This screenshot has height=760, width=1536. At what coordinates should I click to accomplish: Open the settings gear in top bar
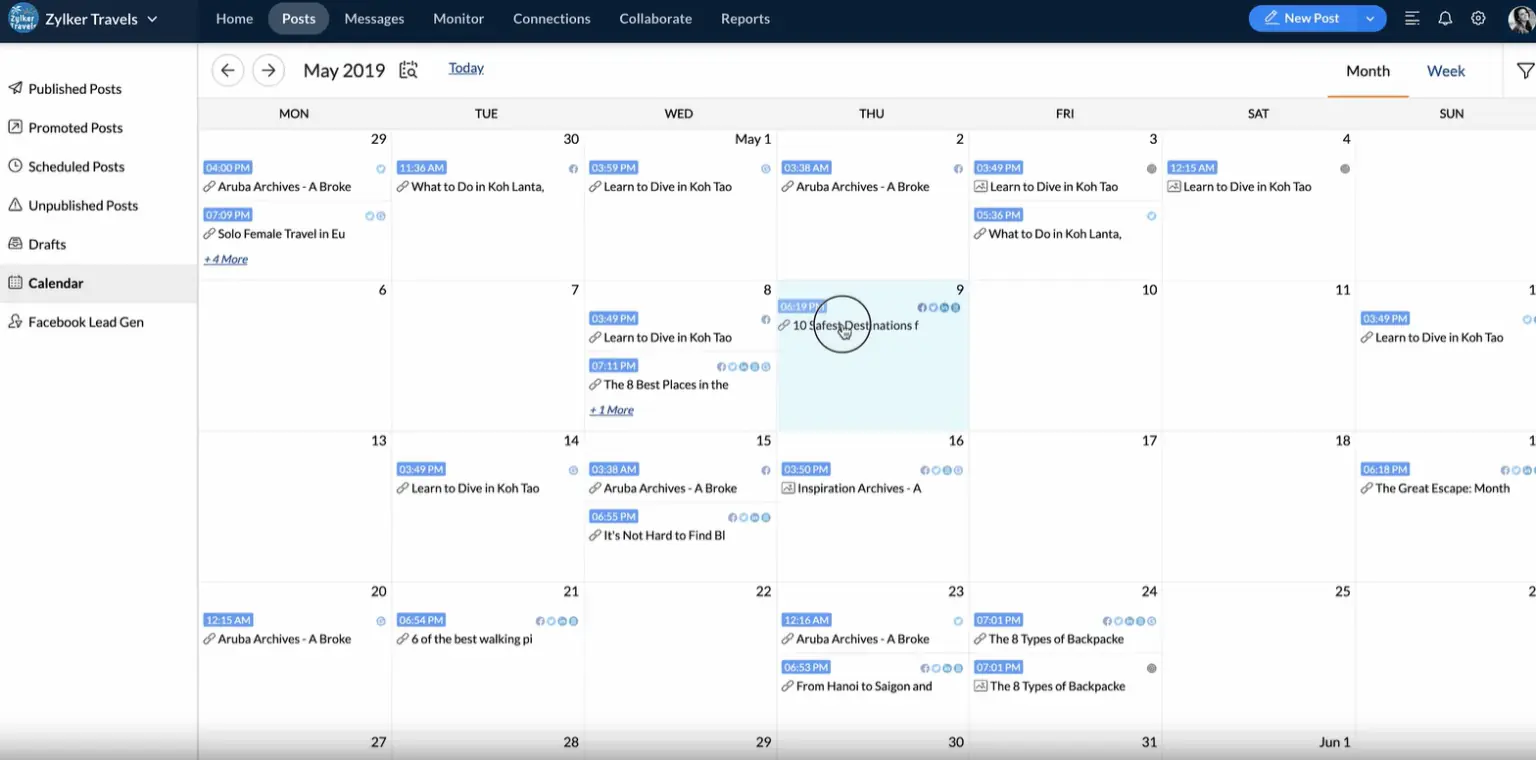[x=1478, y=19]
